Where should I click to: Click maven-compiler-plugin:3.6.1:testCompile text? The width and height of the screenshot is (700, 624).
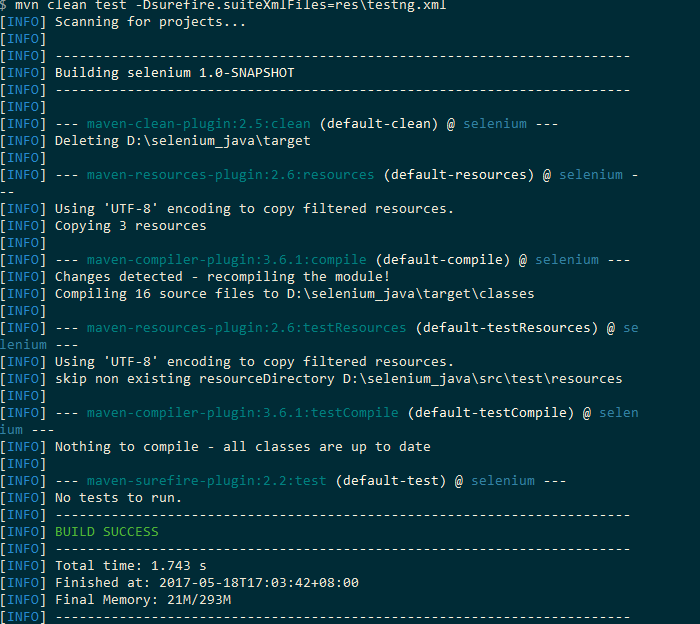[x=242, y=412]
